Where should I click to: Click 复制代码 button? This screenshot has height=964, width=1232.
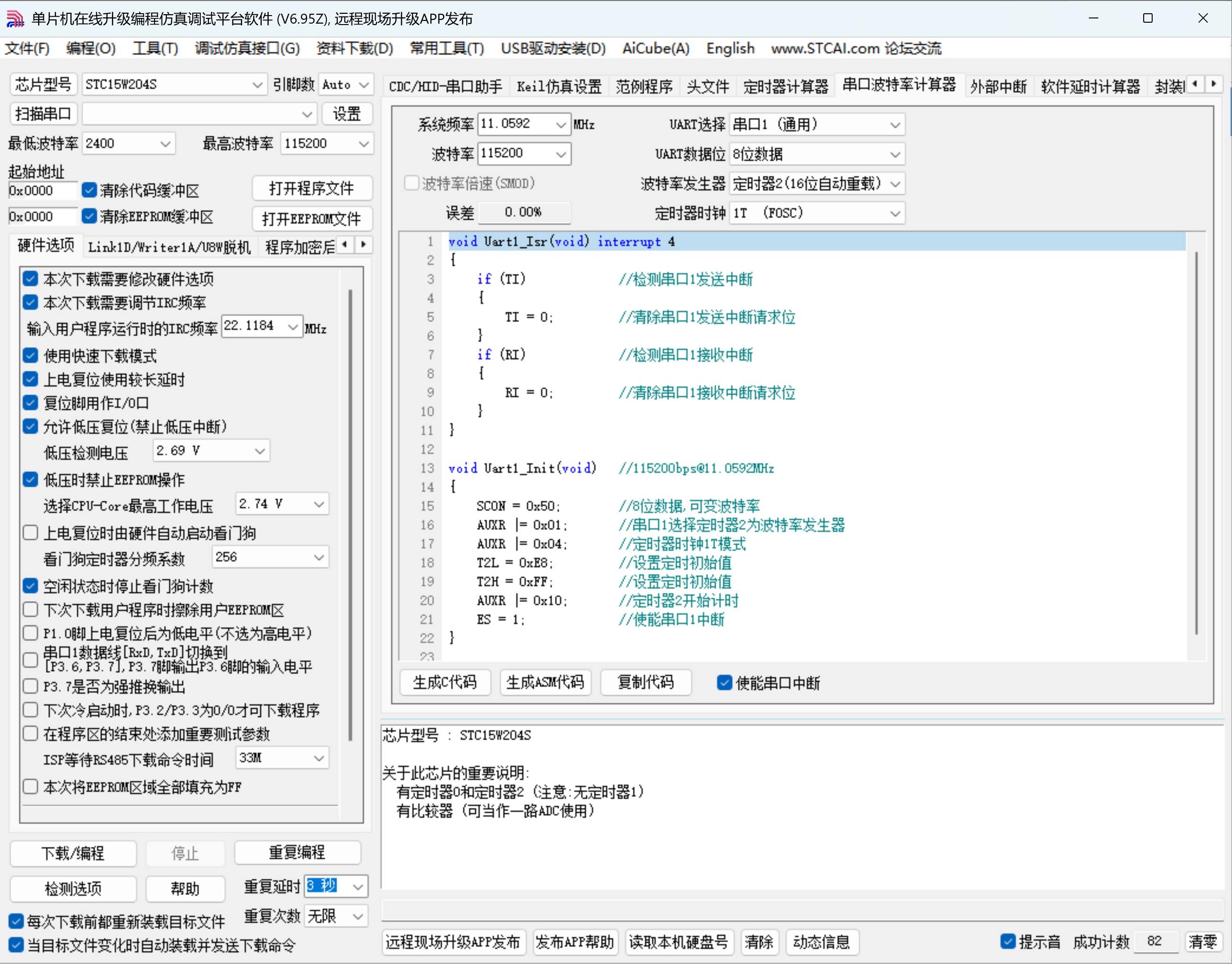coord(646,682)
